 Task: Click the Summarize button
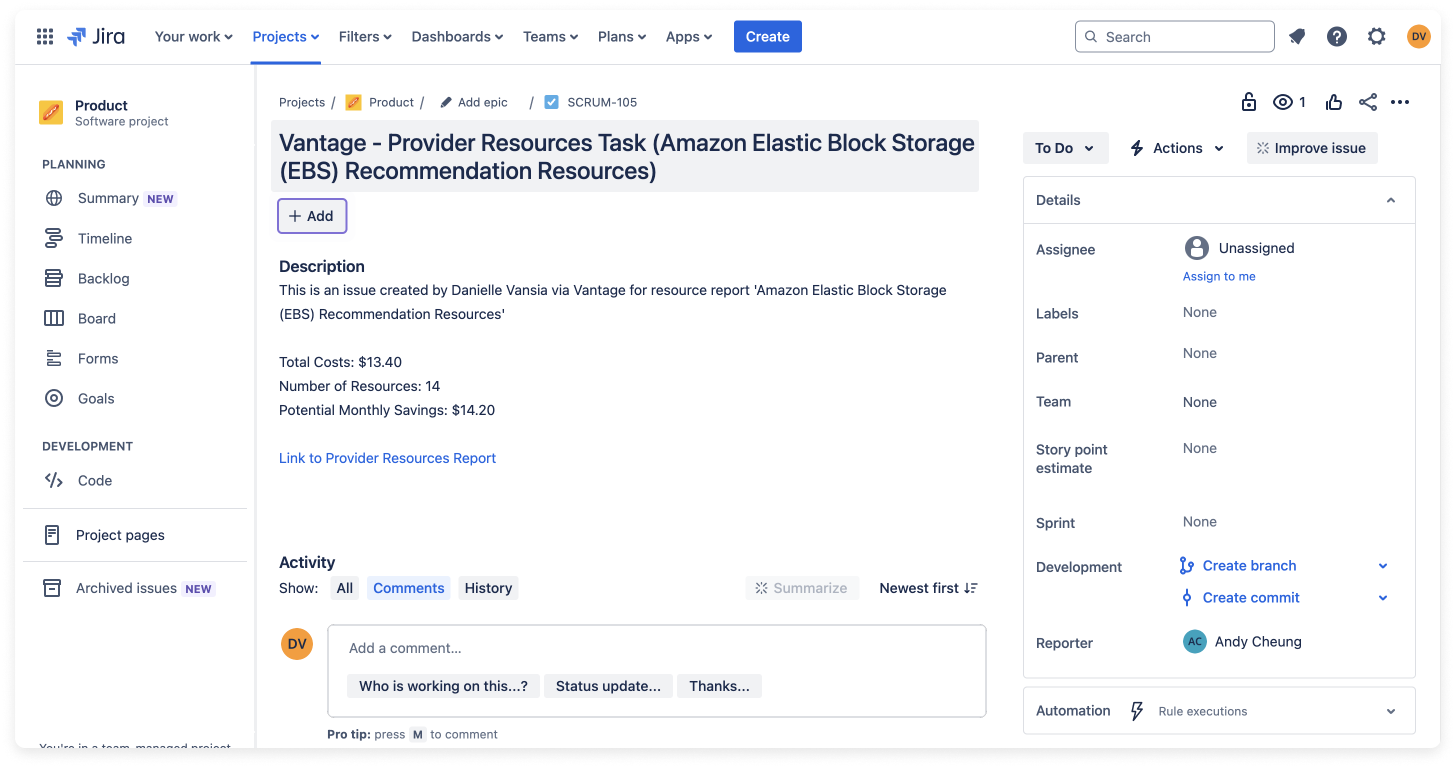coord(801,588)
